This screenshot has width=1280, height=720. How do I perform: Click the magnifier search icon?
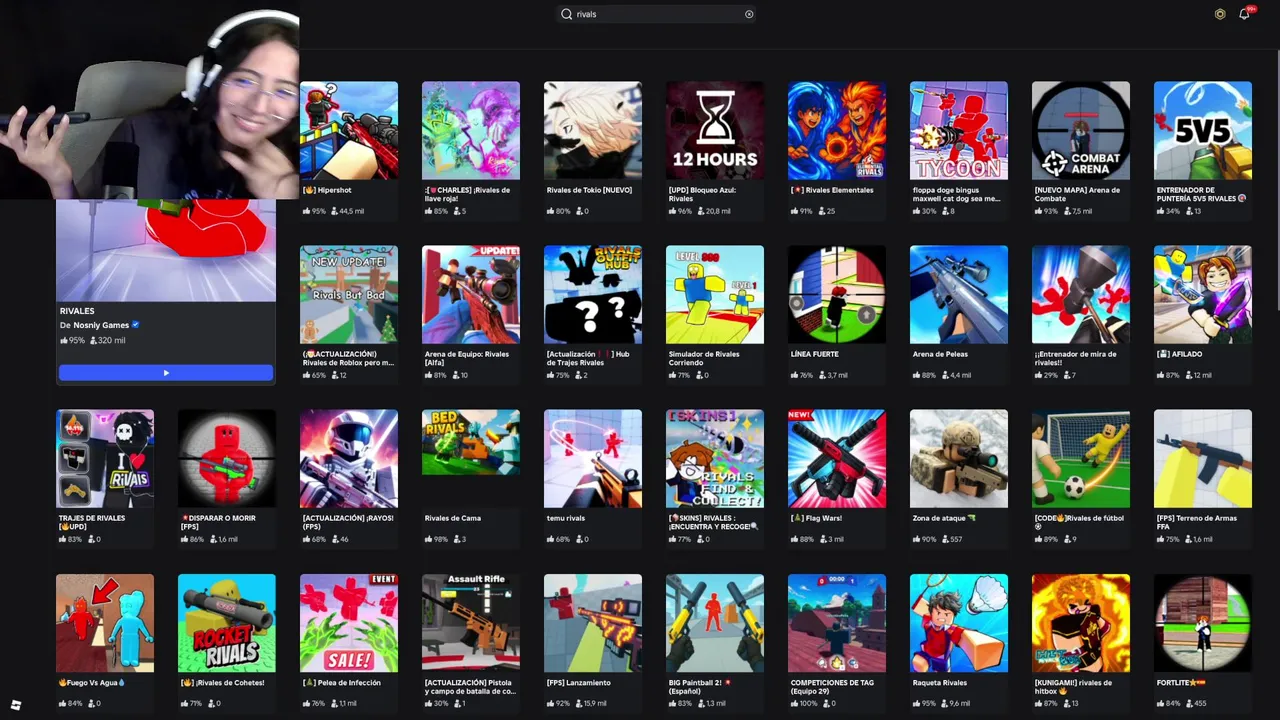(566, 14)
